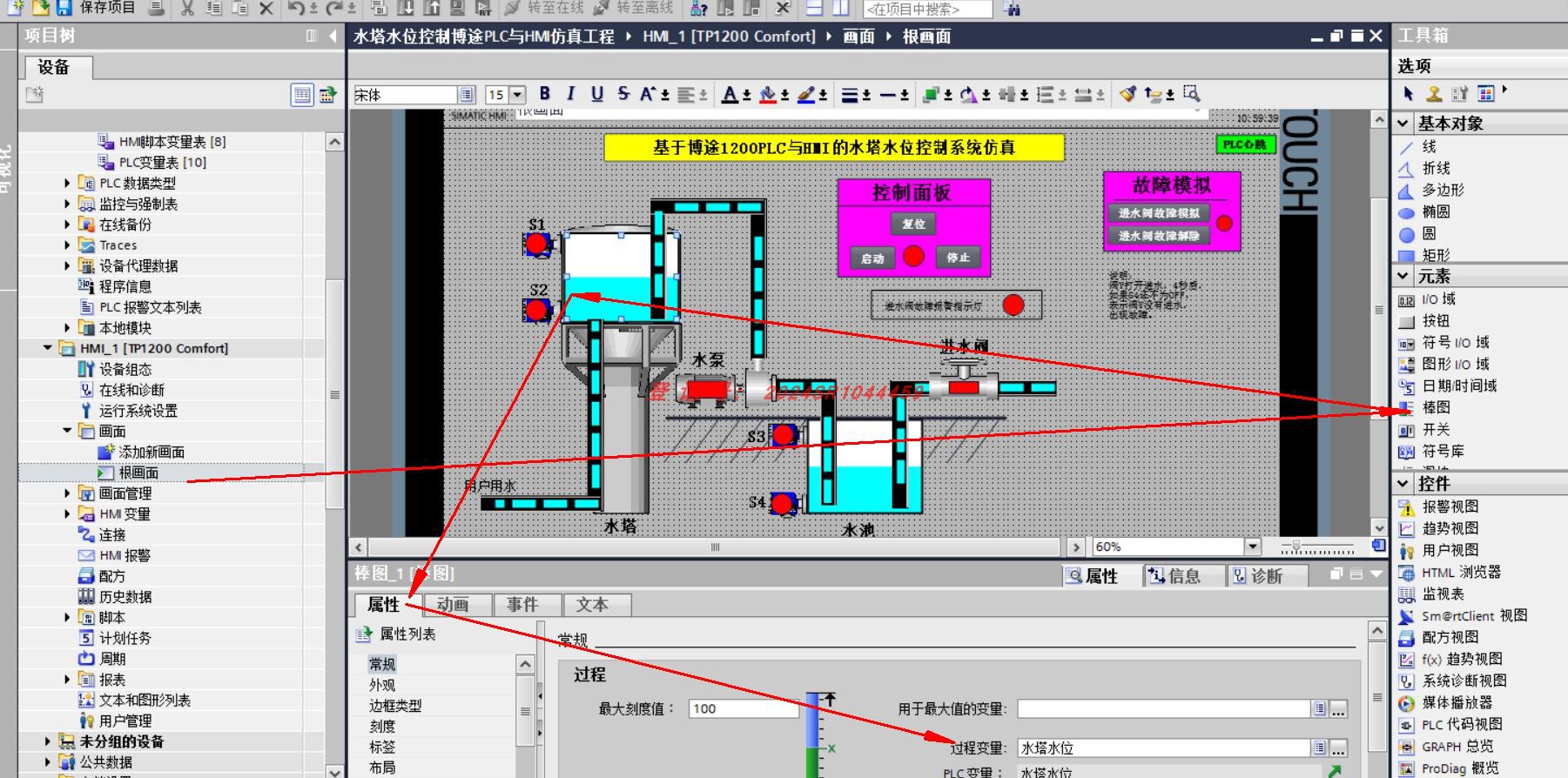Select 配方 in project tree
1568x778 pixels.
point(111,576)
